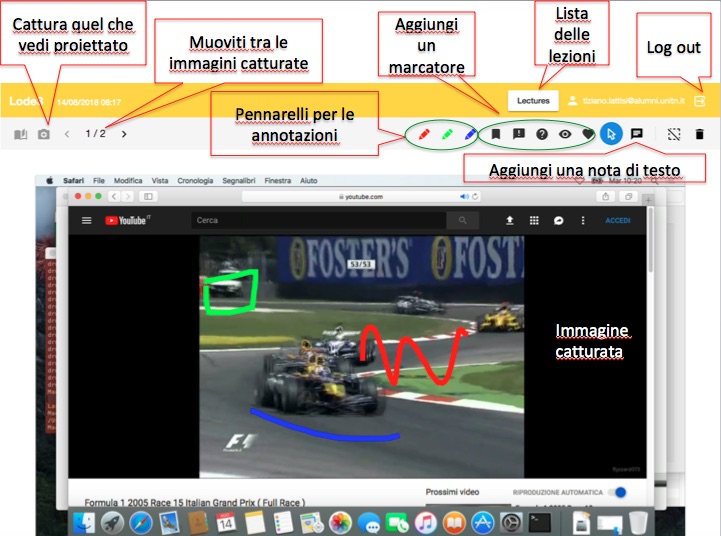Open the Safari menu
The width and height of the screenshot is (721, 536).
pos(74,181)
